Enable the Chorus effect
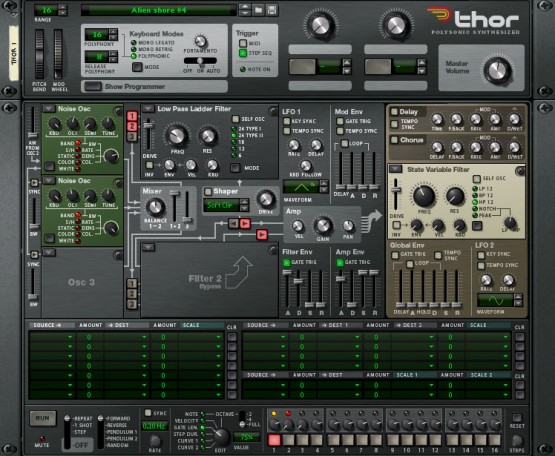 394,140
